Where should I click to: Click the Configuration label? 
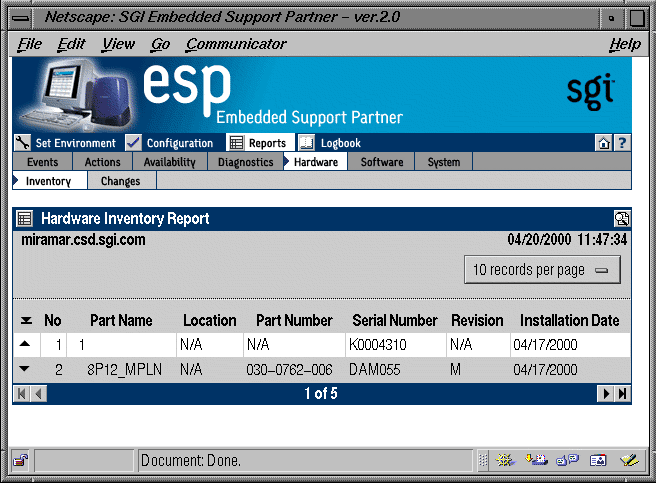coord(180,143)
